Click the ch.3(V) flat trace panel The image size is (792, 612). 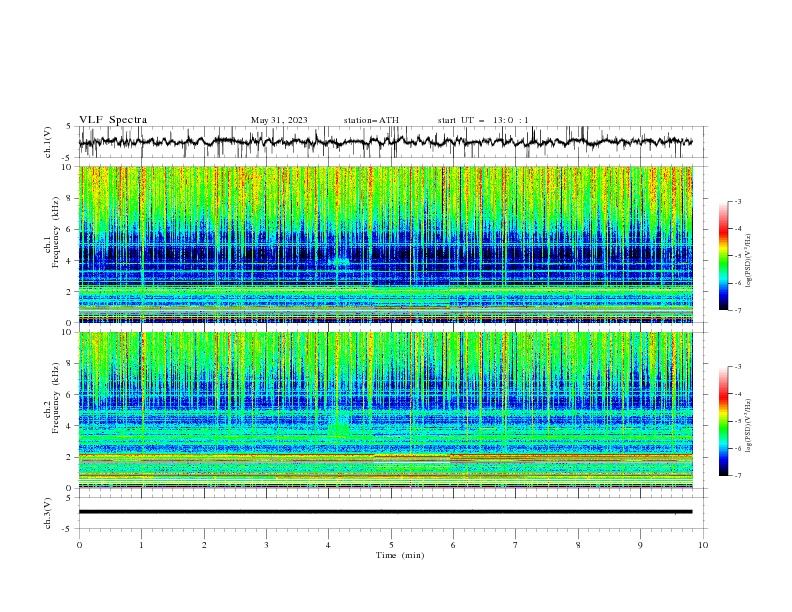tap(392, 513)
